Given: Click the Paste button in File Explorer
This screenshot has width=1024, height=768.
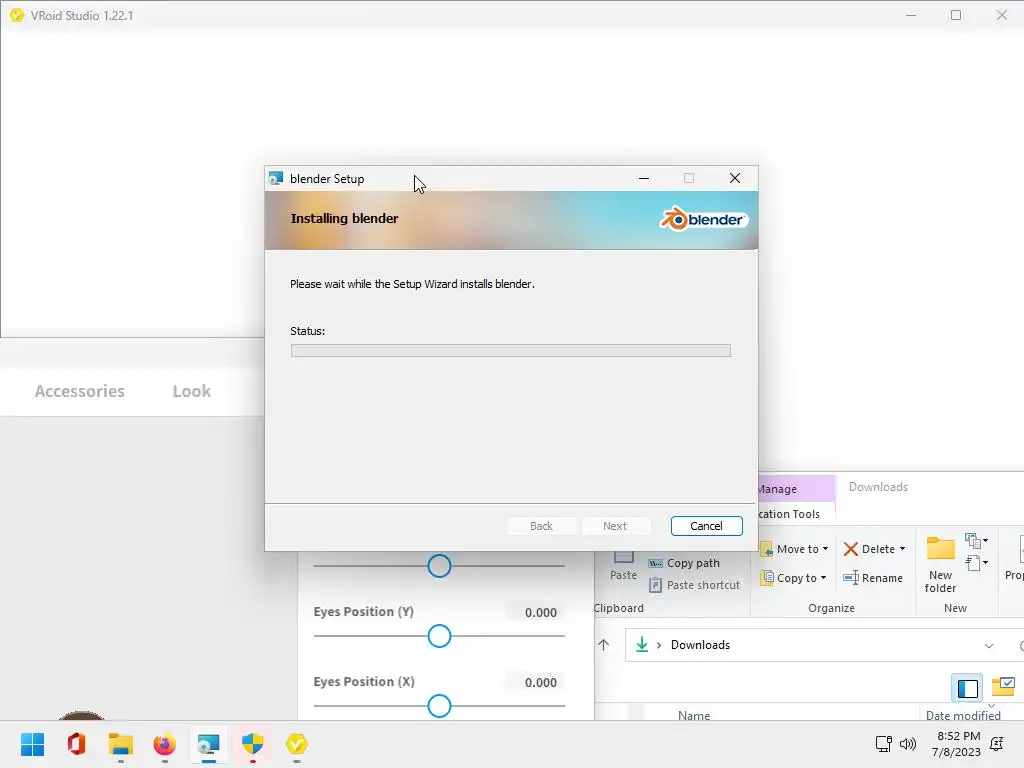Looking at the screenshot, I should tap(623, 567).
